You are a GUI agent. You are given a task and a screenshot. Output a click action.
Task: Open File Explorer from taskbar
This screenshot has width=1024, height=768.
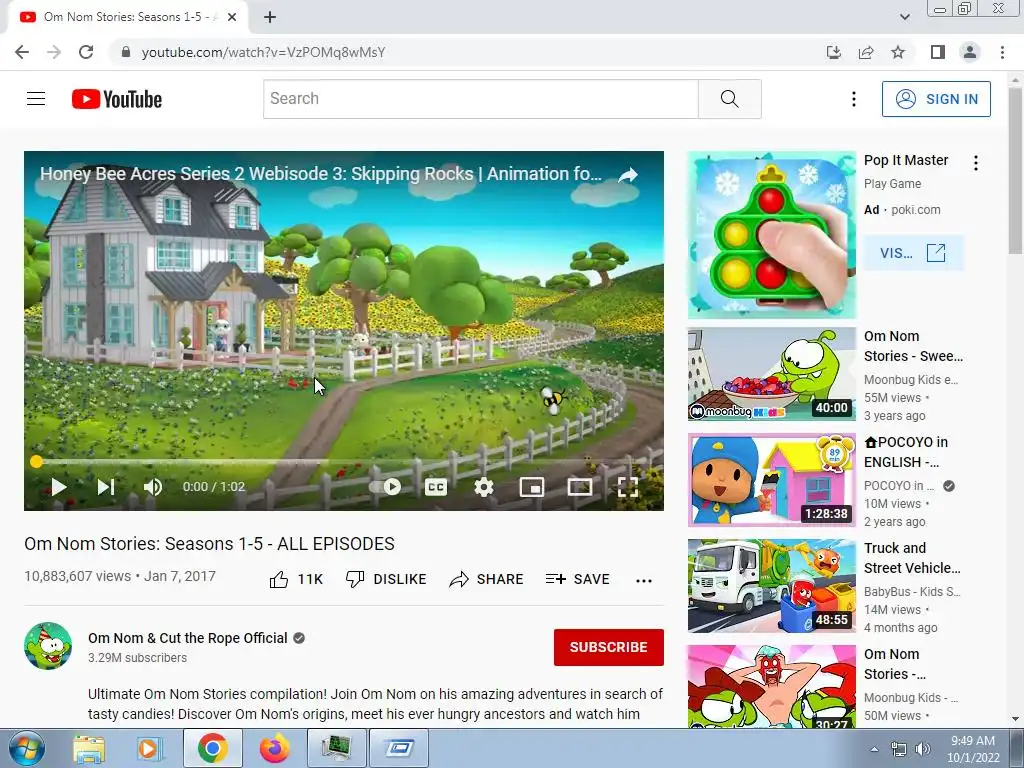[89, 748]
